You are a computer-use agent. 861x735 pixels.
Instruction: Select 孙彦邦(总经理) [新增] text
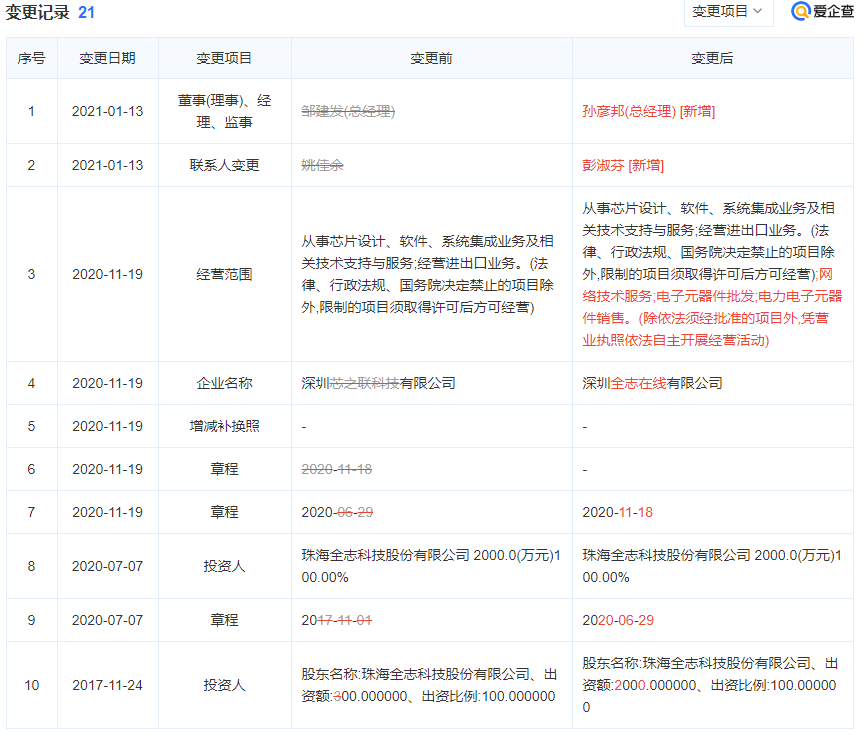coord(648,111)
